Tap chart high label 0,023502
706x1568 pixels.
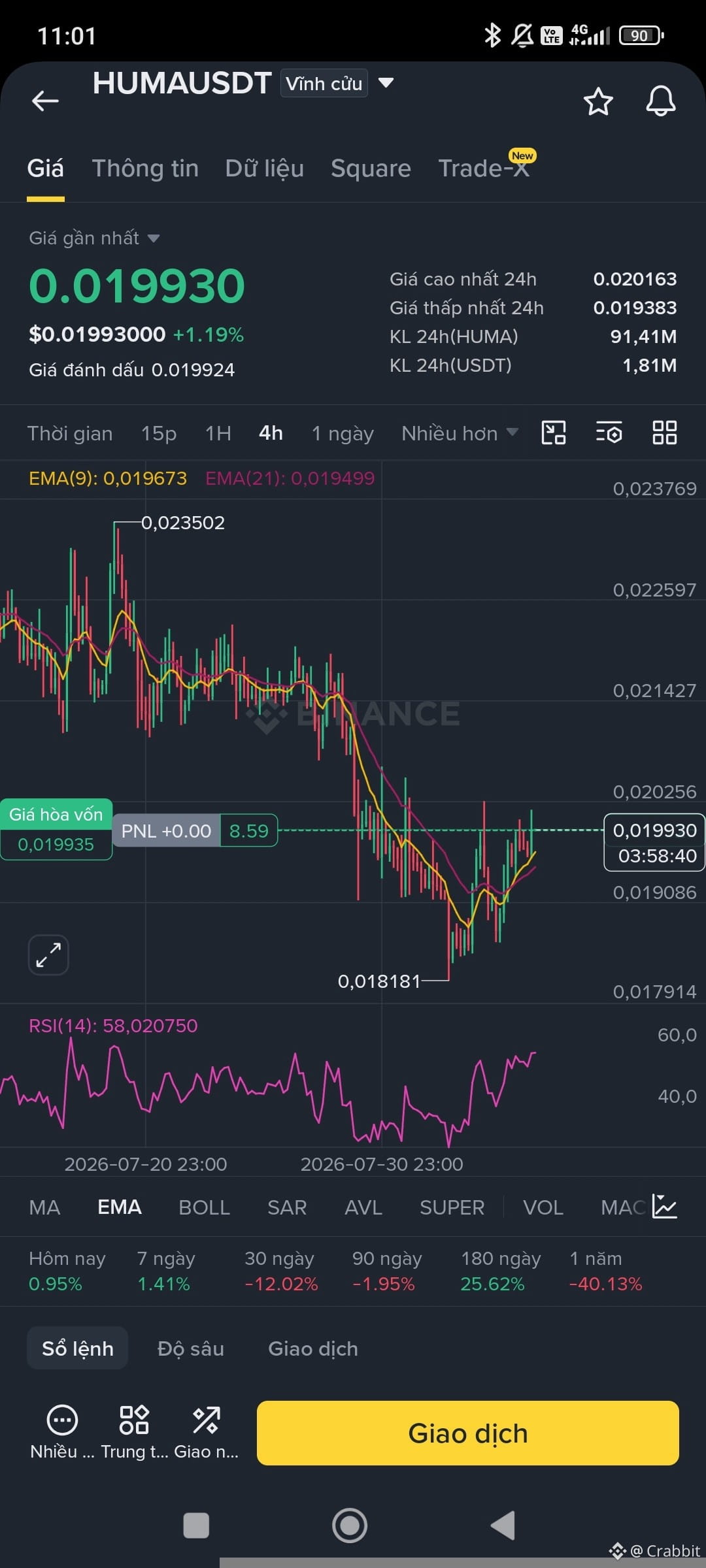tap(183, 523)
